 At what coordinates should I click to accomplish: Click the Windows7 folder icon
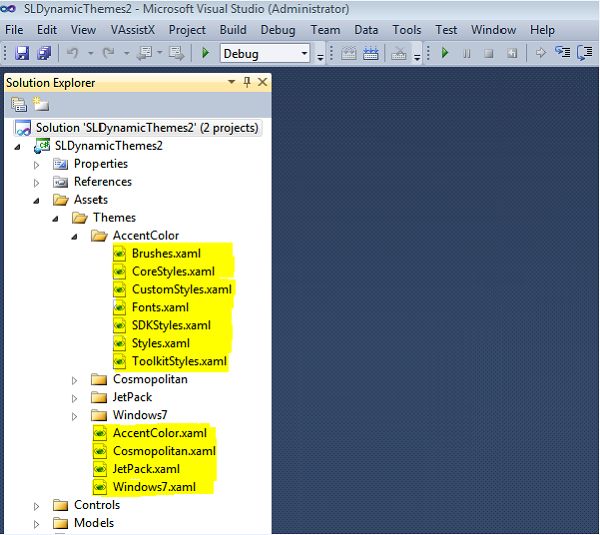(99, 415)
